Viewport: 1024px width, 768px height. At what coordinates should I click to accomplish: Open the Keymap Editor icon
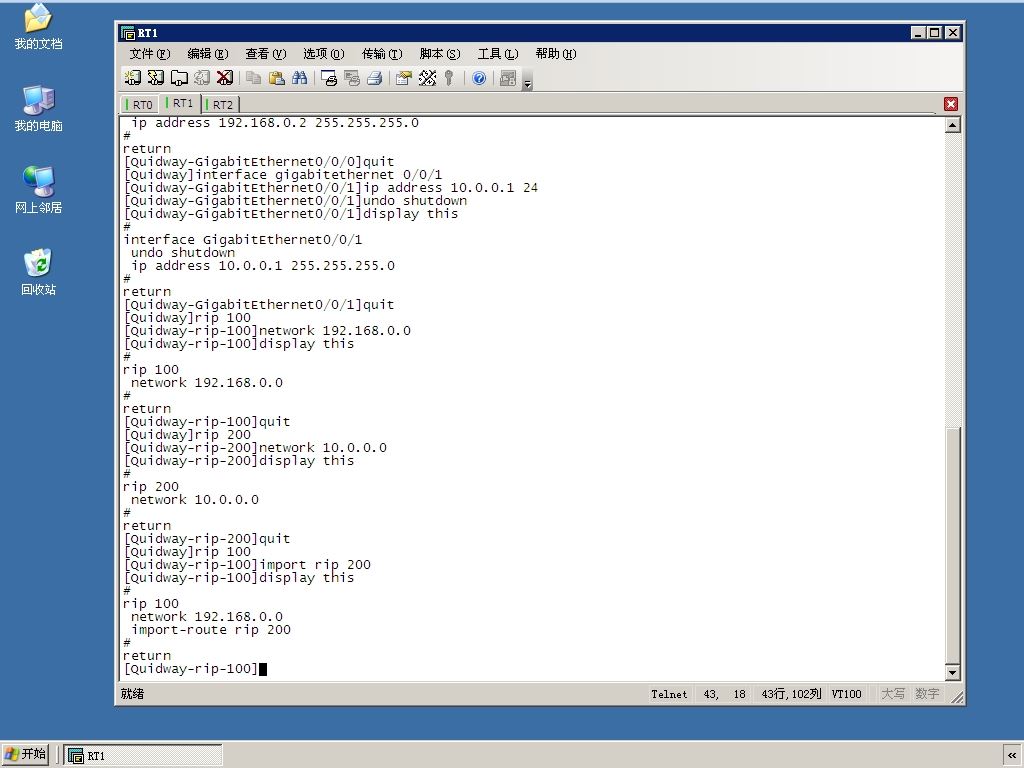[427, 78]
